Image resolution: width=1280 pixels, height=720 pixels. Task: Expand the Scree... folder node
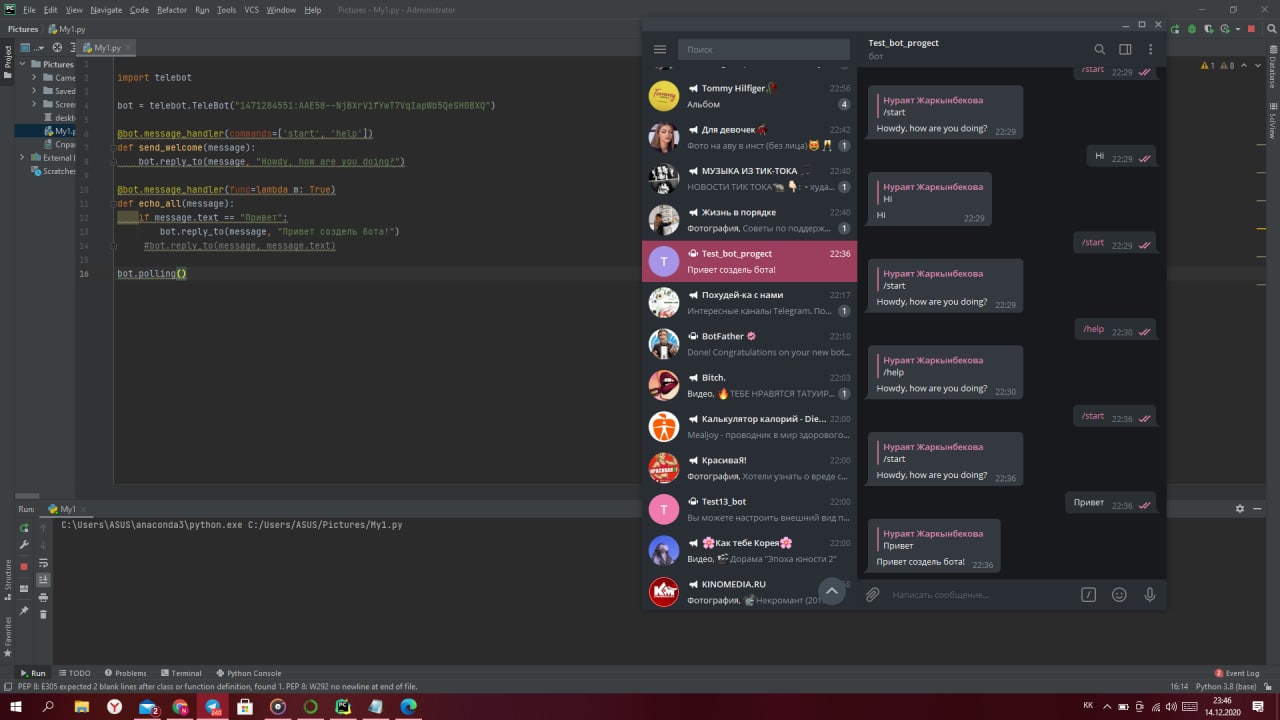[35, 104]
